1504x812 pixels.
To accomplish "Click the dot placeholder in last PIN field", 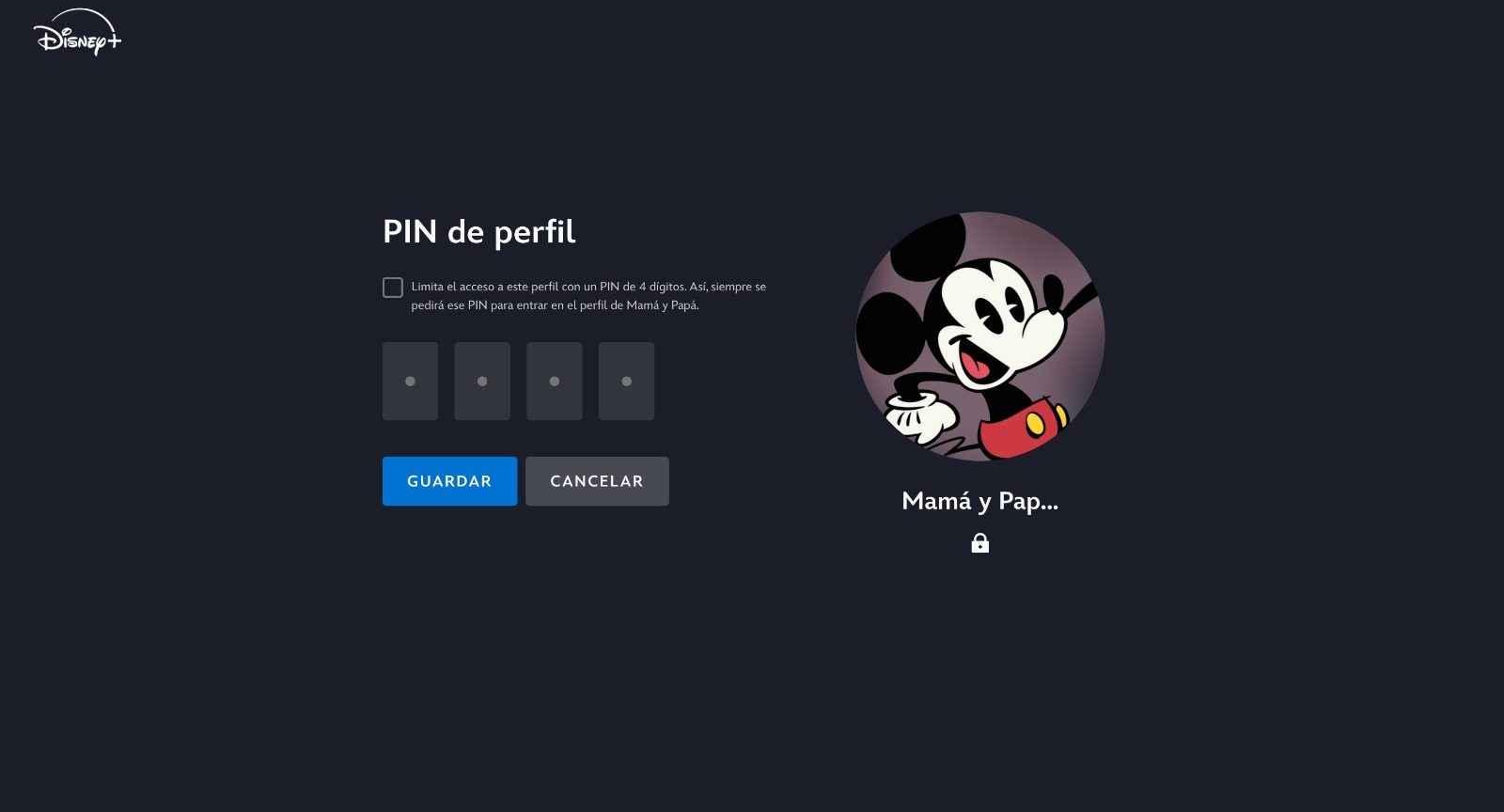I will pos(627,382).
